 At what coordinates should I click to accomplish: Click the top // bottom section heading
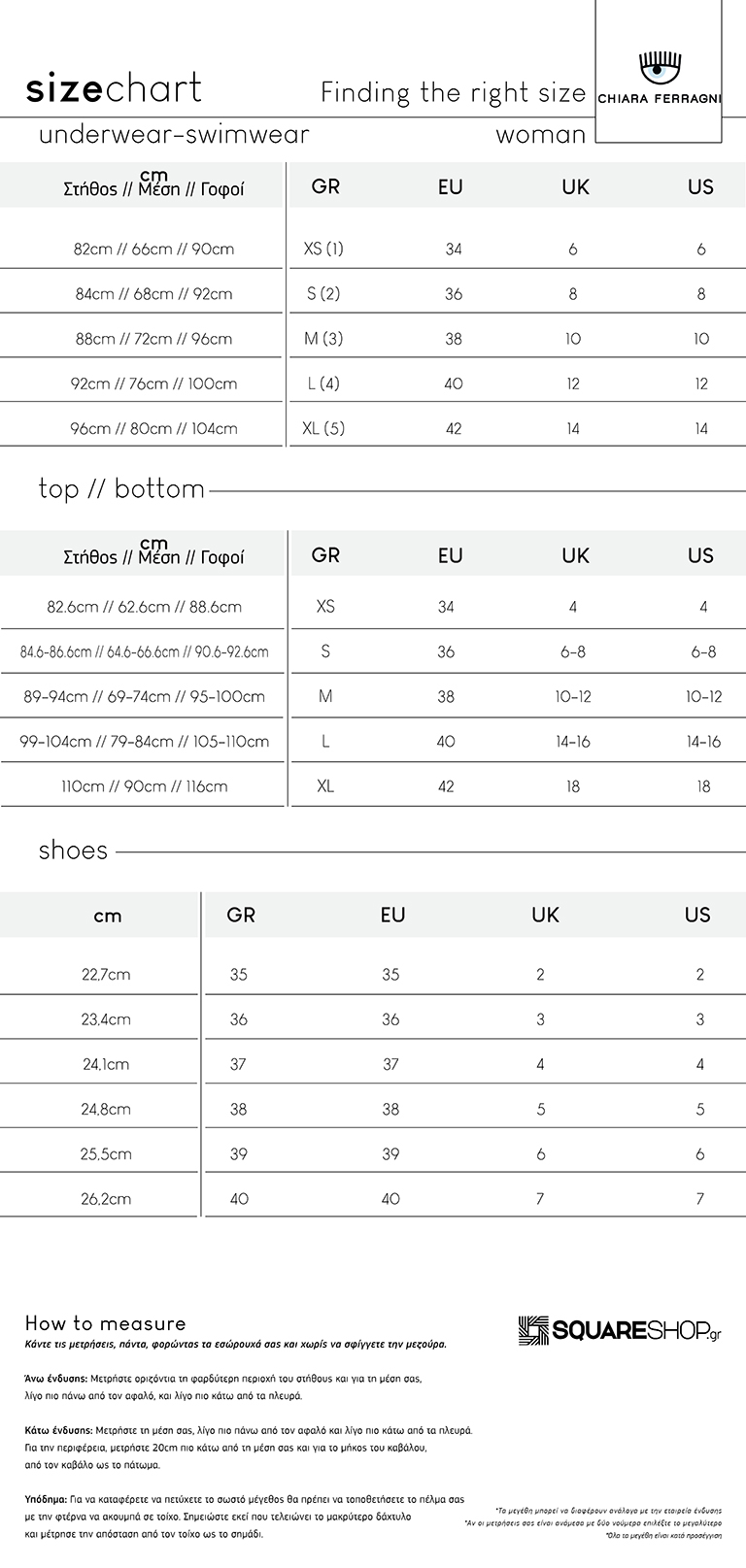(x=121, y=488)
